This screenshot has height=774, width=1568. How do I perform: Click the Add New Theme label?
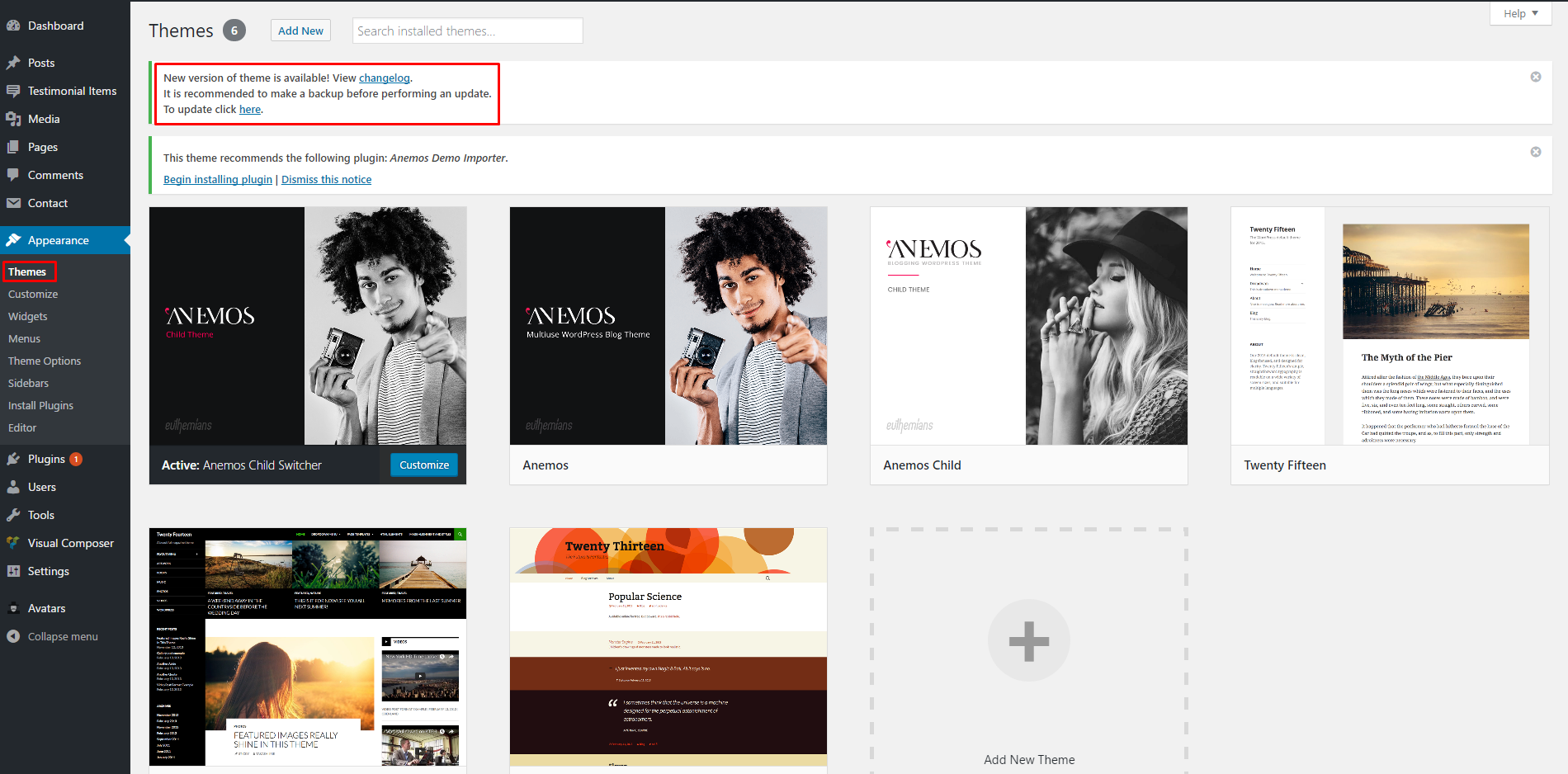point(1029,760)
